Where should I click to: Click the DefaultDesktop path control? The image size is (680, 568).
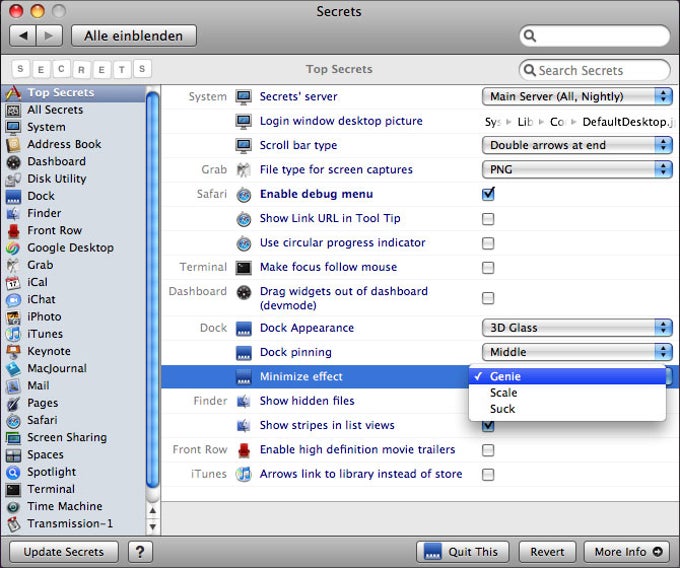tap(579, 122)
